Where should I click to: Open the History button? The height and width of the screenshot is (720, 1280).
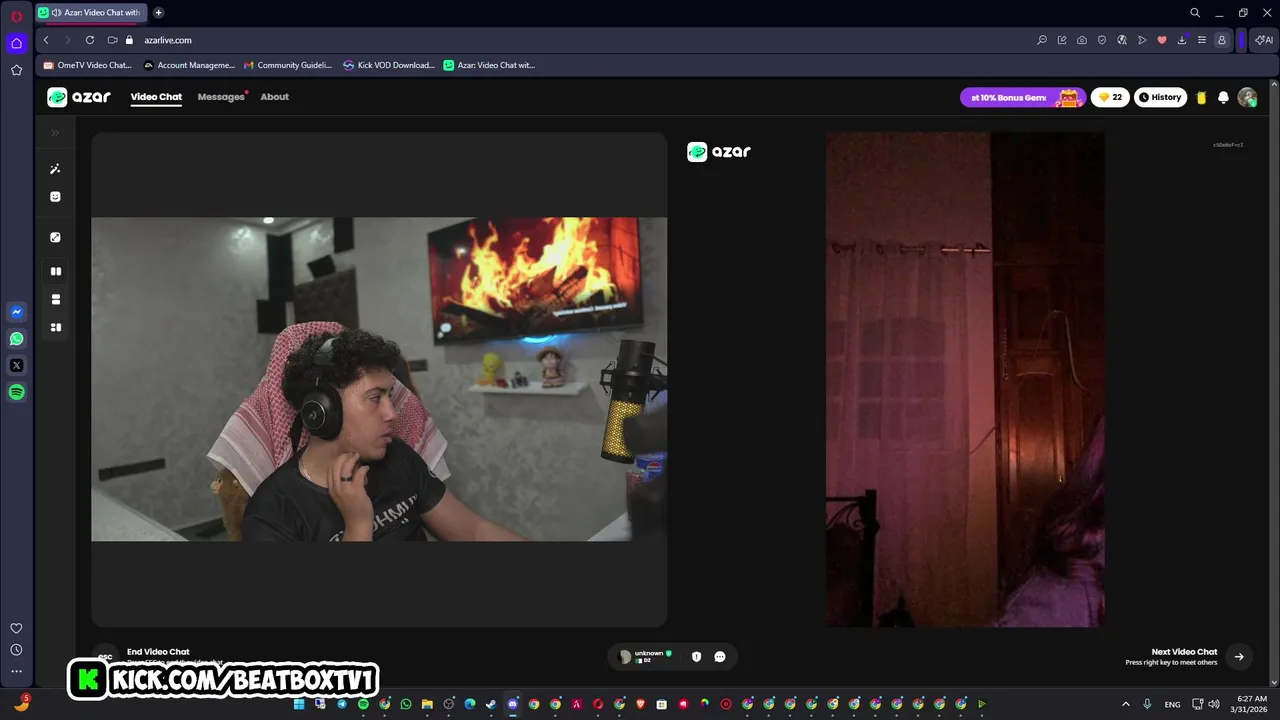pos(1160,97)
